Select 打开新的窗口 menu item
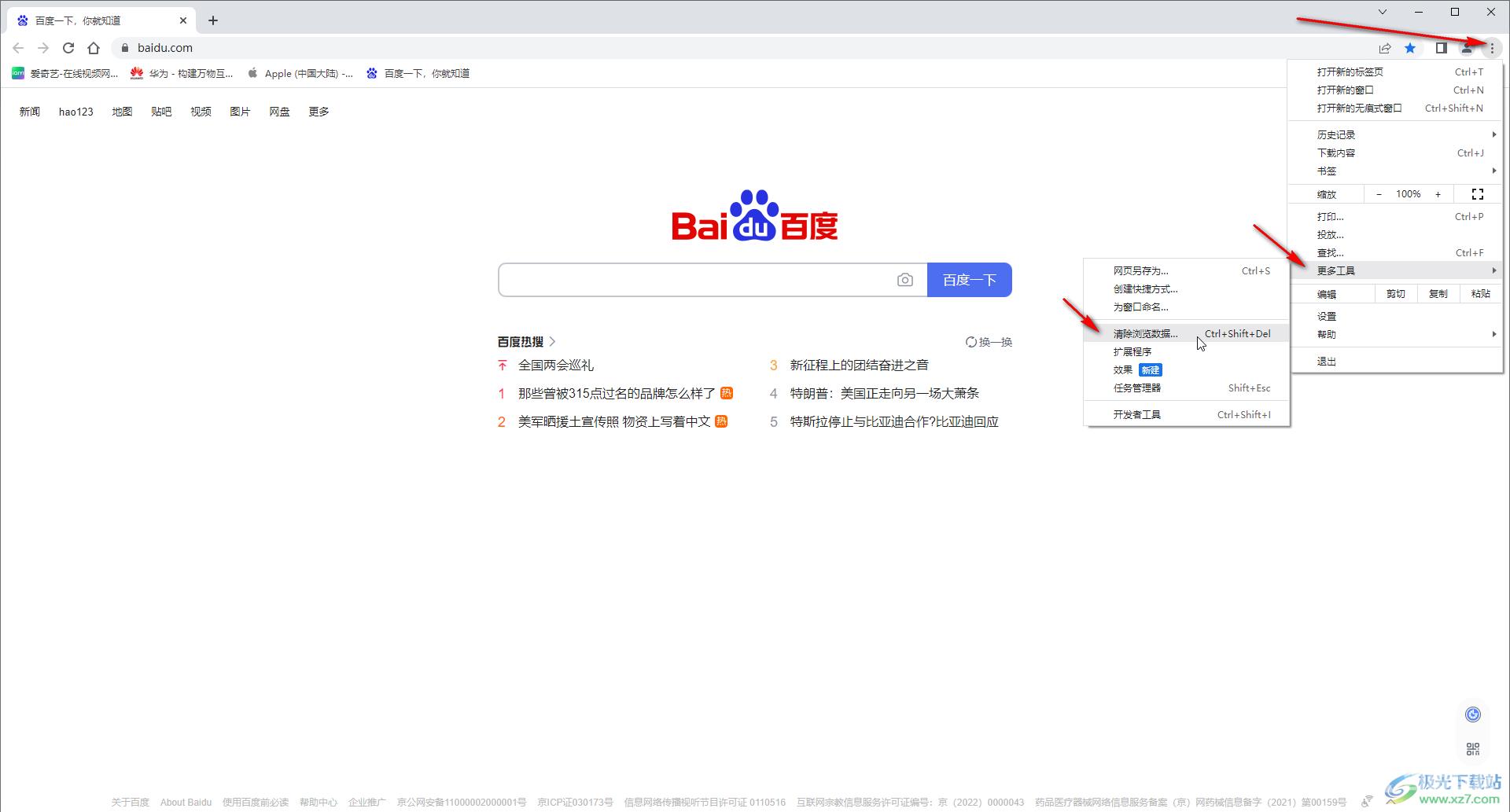 point(1396,90)
